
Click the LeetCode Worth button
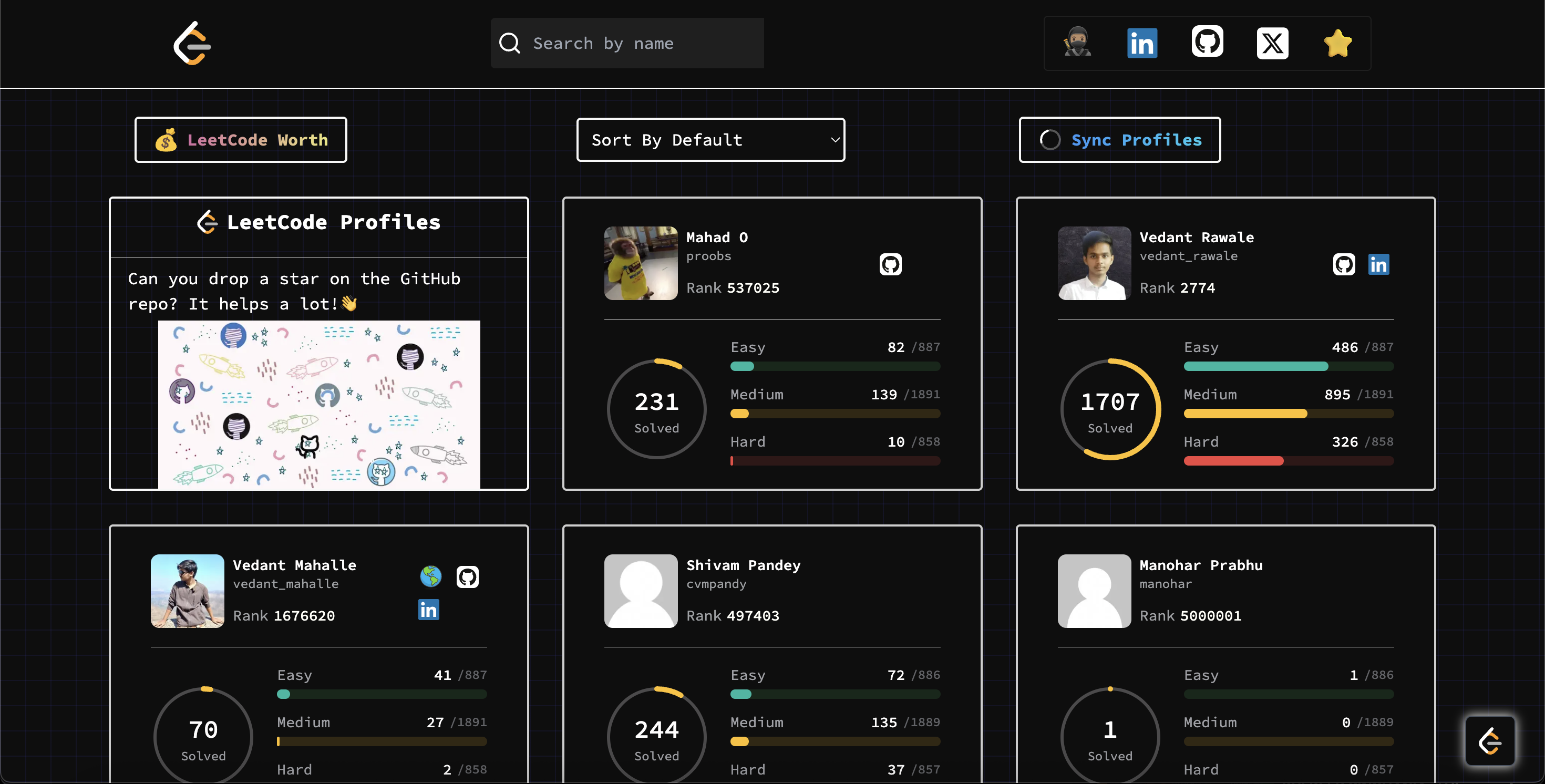click(x=241, y=140)
